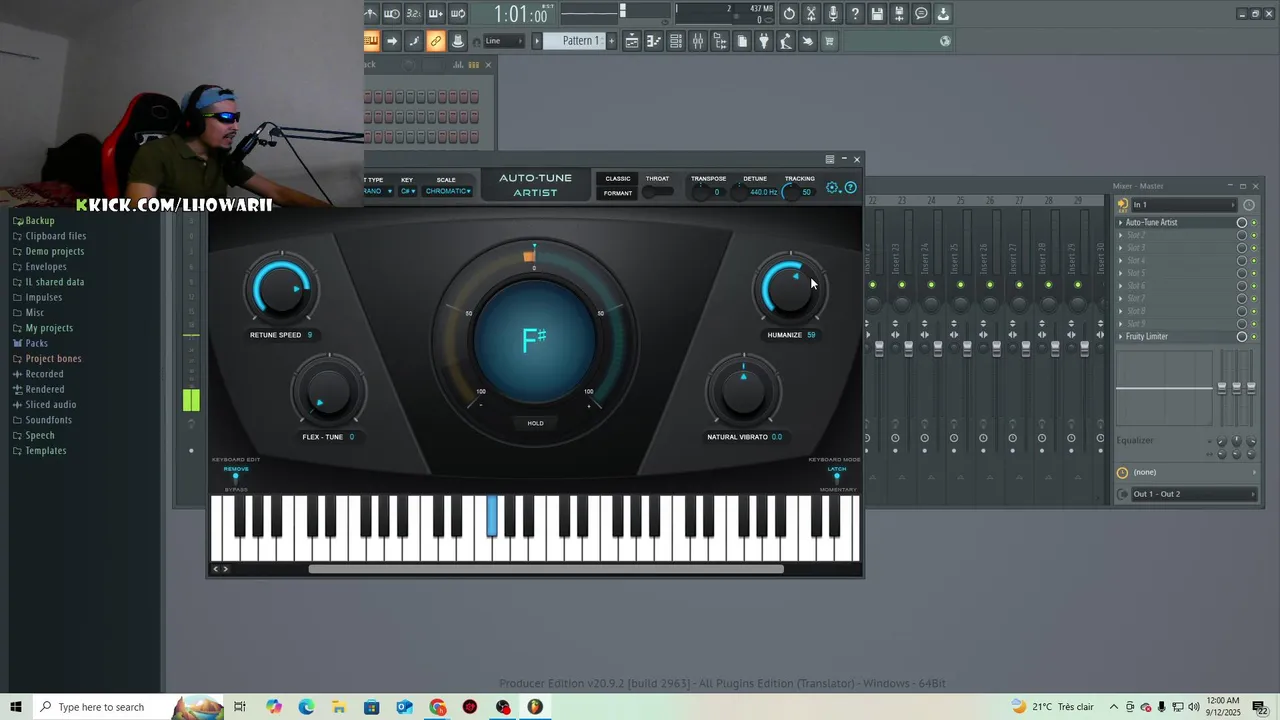Open the channel rack view icon
This screenshot has width=1280, height=720.
pyautogui.click(x=676, y=41)
